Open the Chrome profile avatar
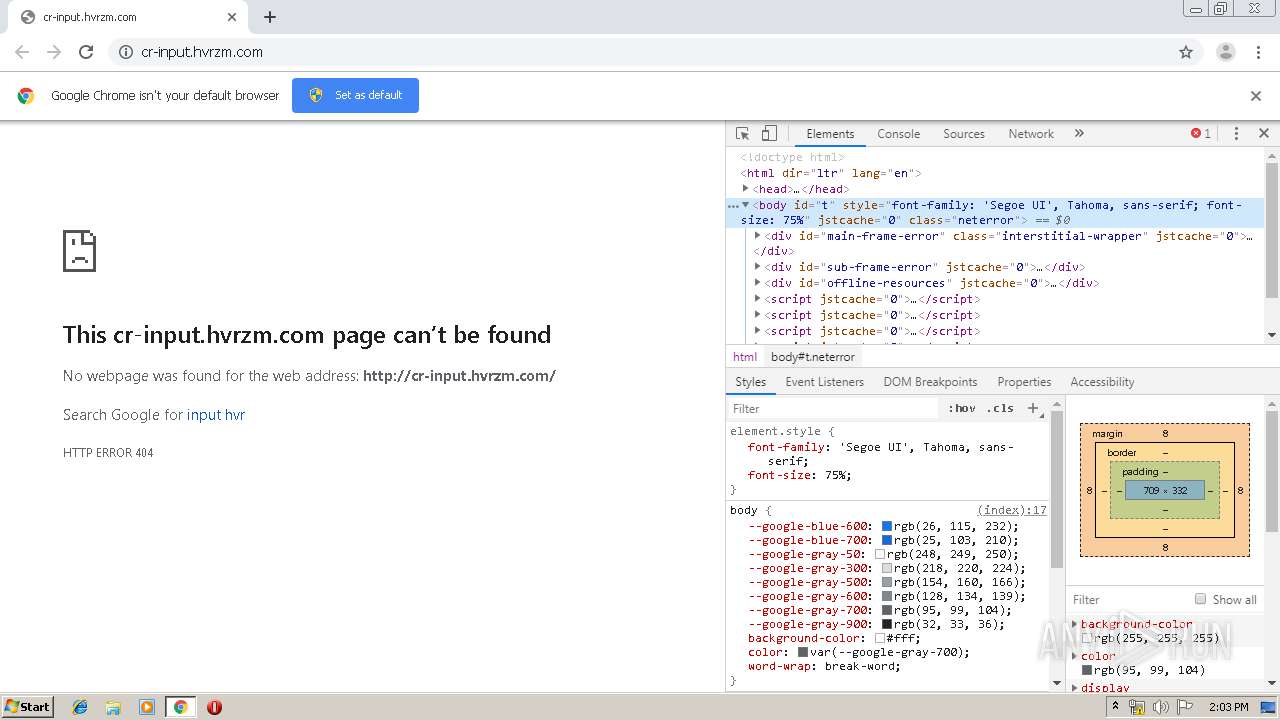Screen dimensions: 1280x720 coord(1226,52)
